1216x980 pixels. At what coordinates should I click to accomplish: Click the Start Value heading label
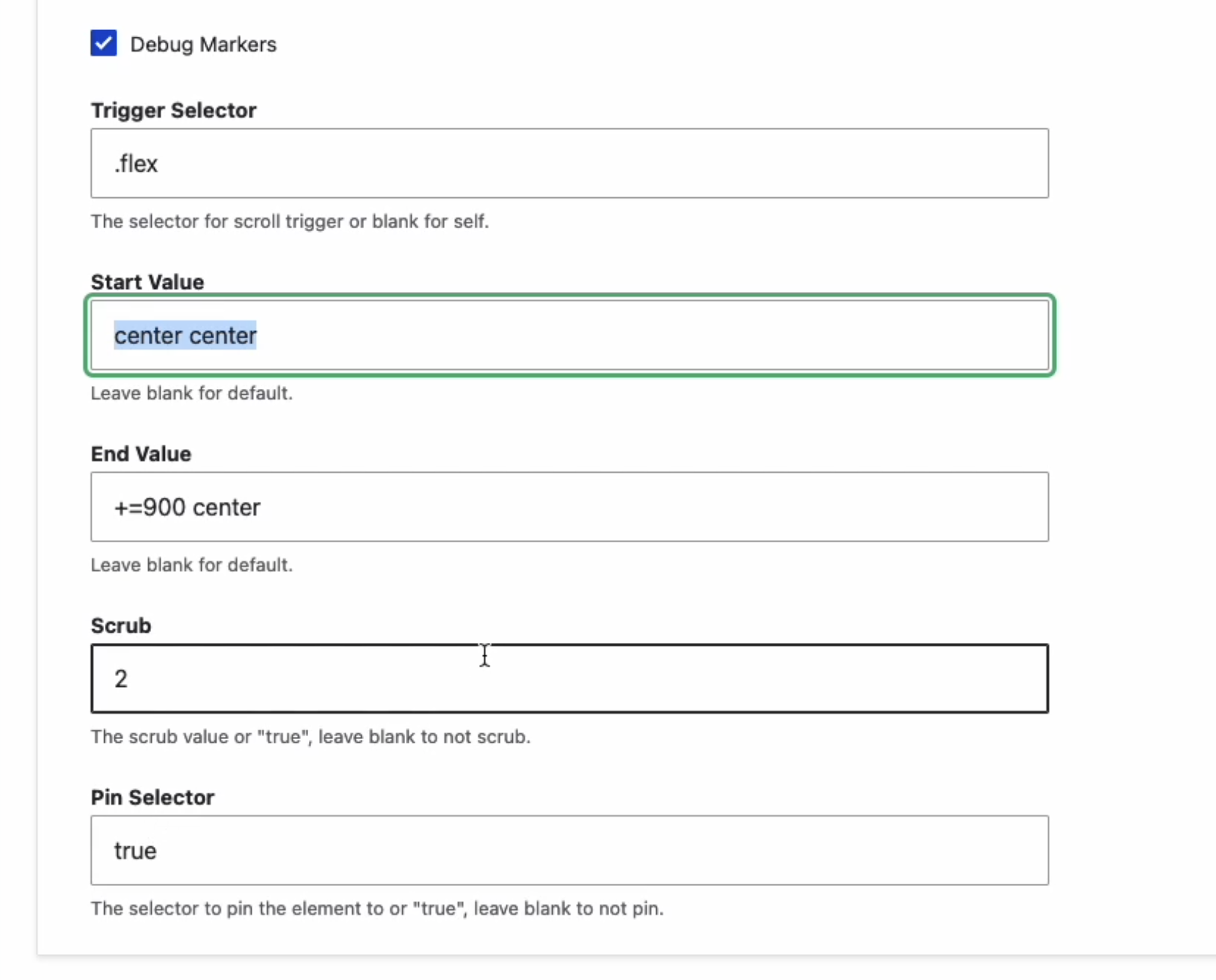(147, 282)
